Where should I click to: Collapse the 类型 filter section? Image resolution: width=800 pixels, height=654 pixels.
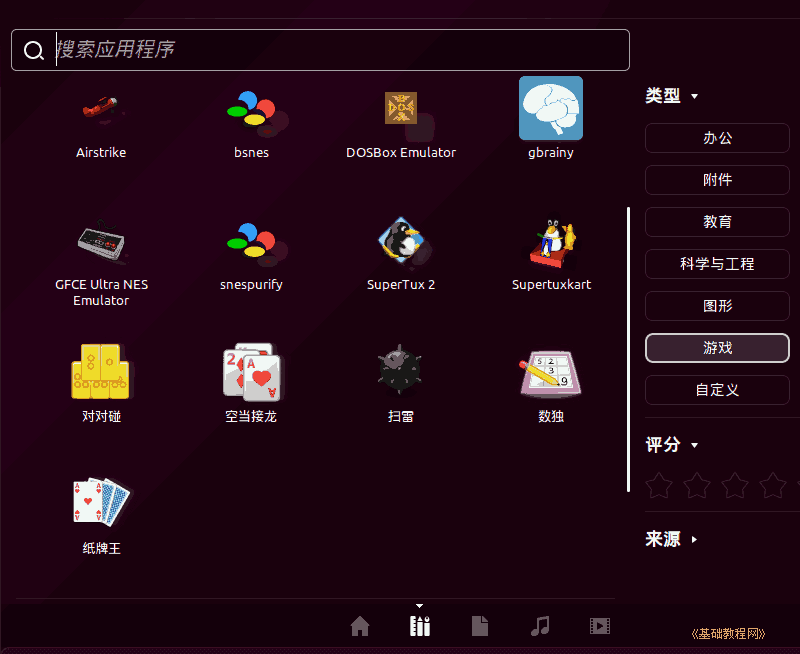point(671,96)
